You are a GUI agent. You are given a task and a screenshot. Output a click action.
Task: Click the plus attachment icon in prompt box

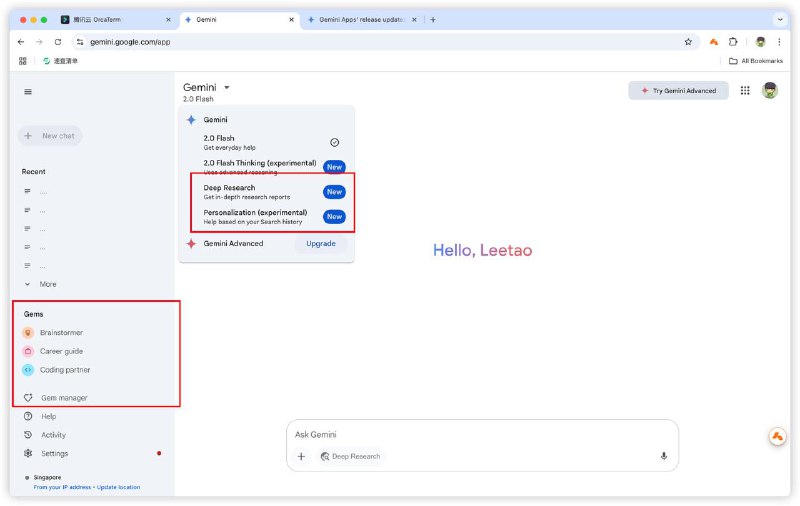tap(302, 457)
